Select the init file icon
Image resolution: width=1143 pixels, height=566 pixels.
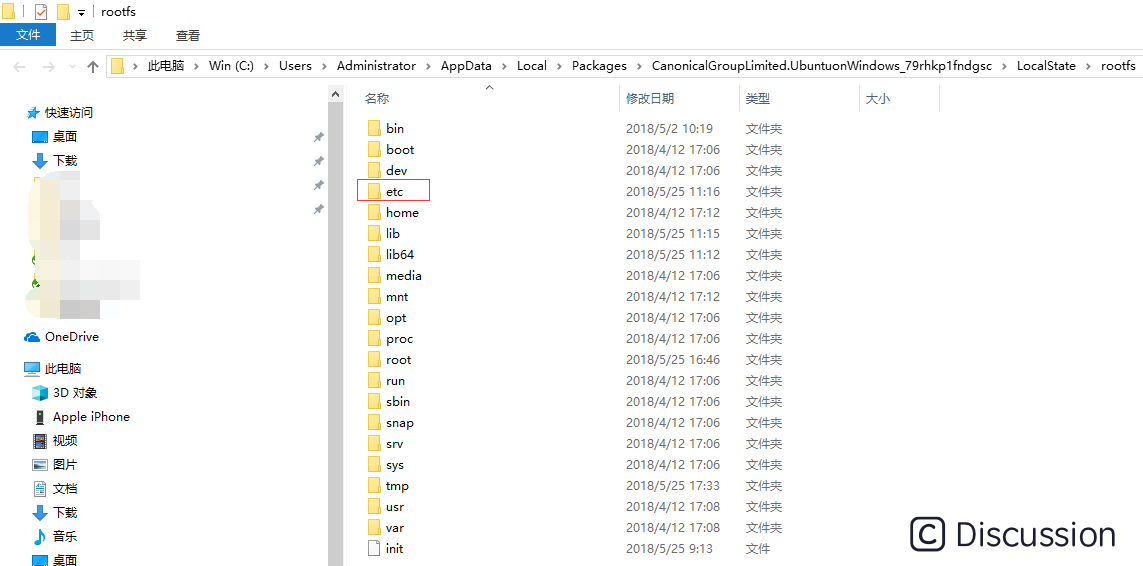tap(374, 548)
